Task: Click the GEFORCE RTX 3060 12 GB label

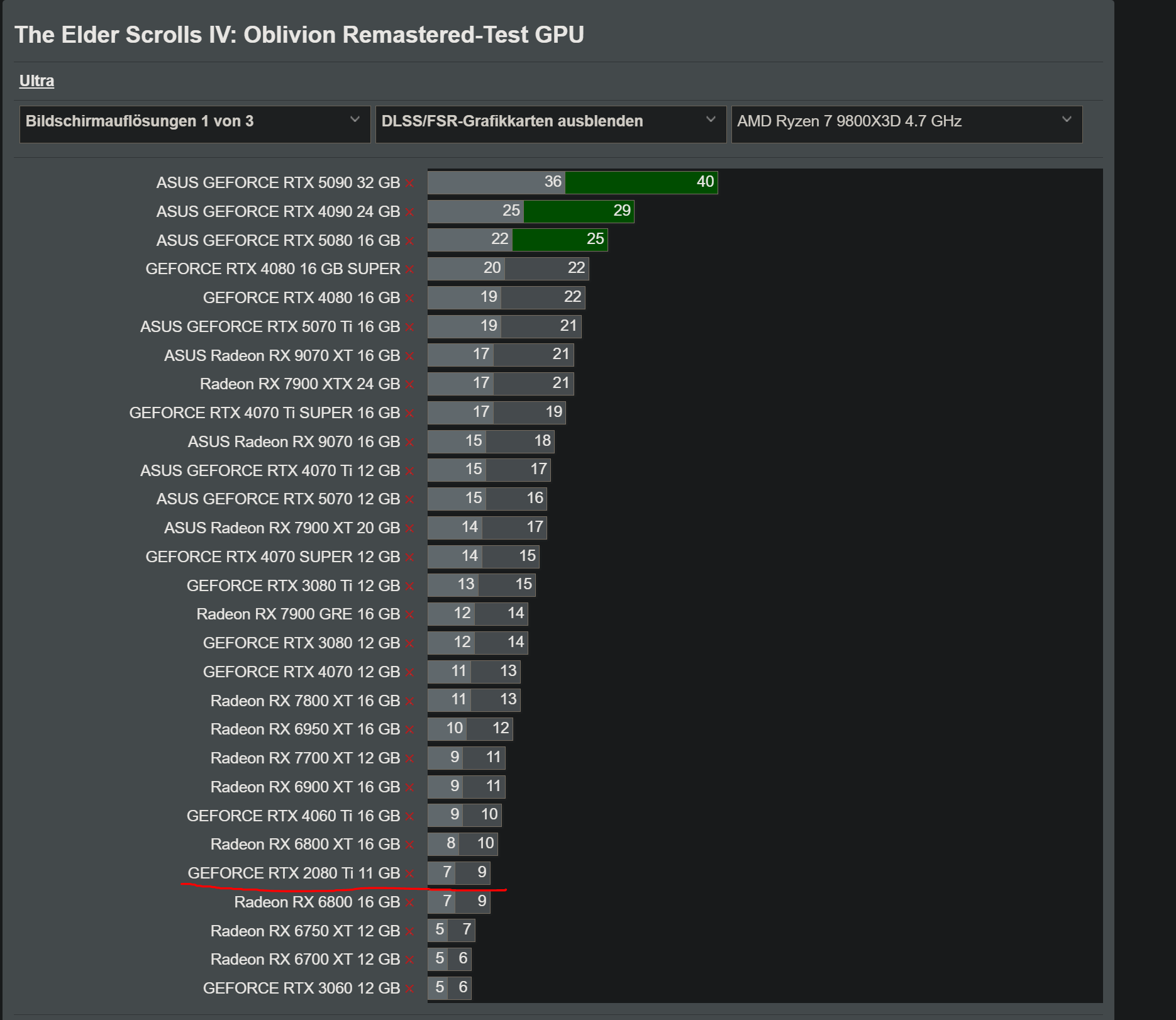Action: tap(301, 988)
